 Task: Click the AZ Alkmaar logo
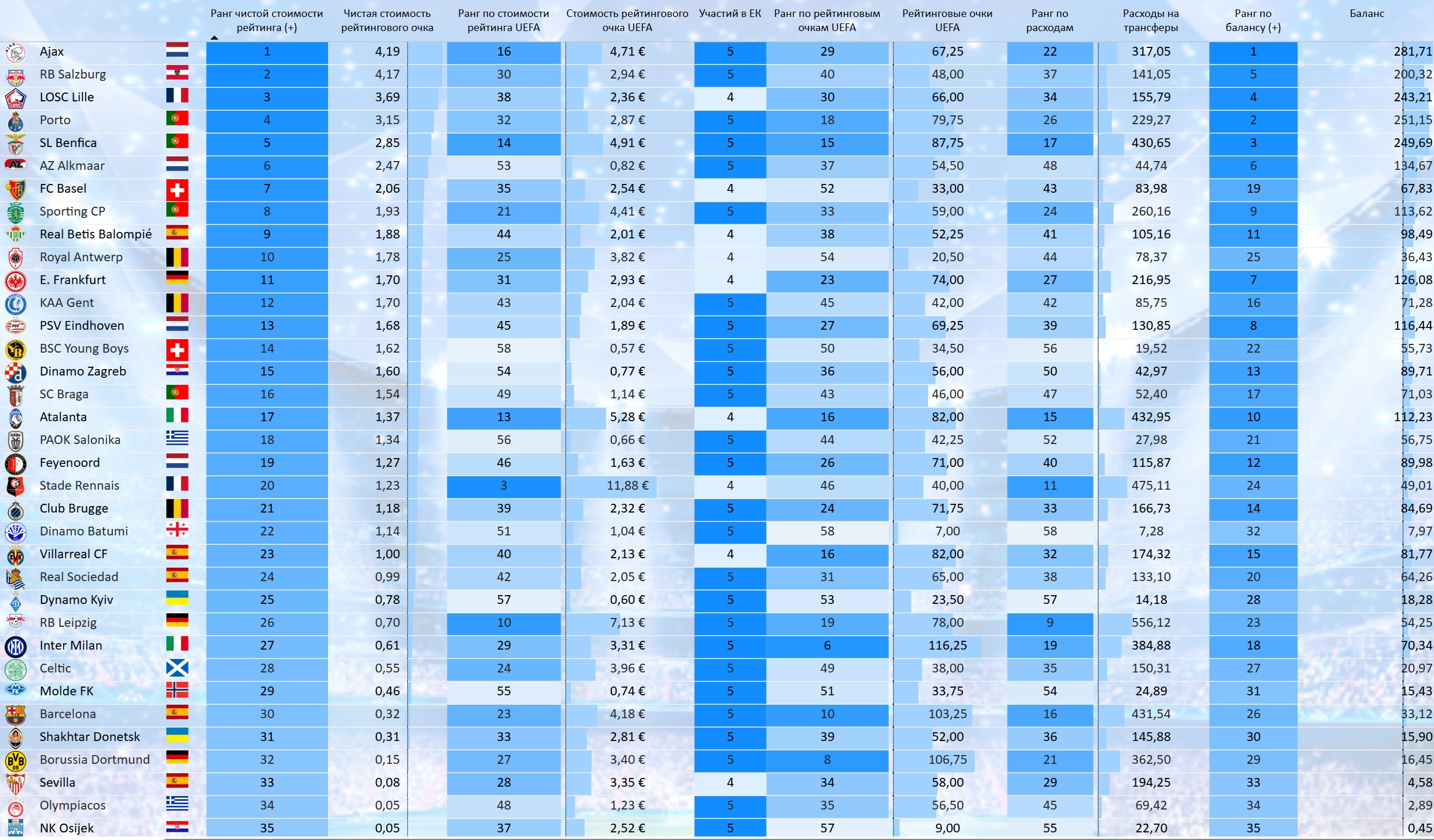[15, 165]
